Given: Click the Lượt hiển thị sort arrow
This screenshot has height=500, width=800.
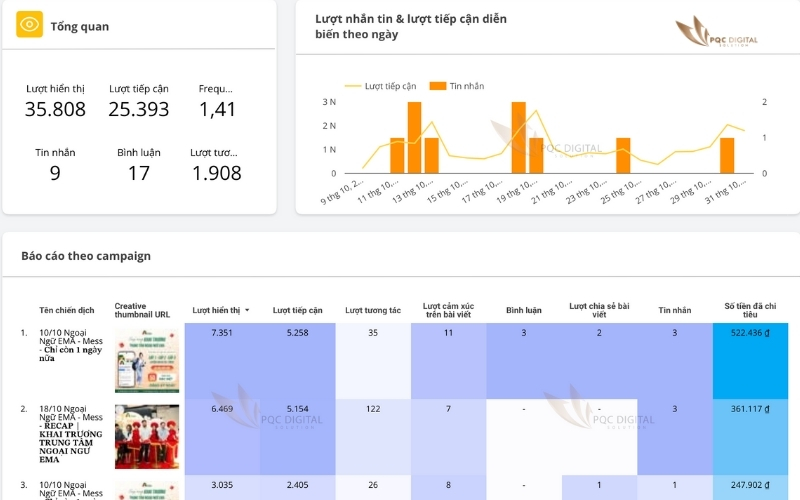Looking at the screenshot, I should click(x=247, y=310).
